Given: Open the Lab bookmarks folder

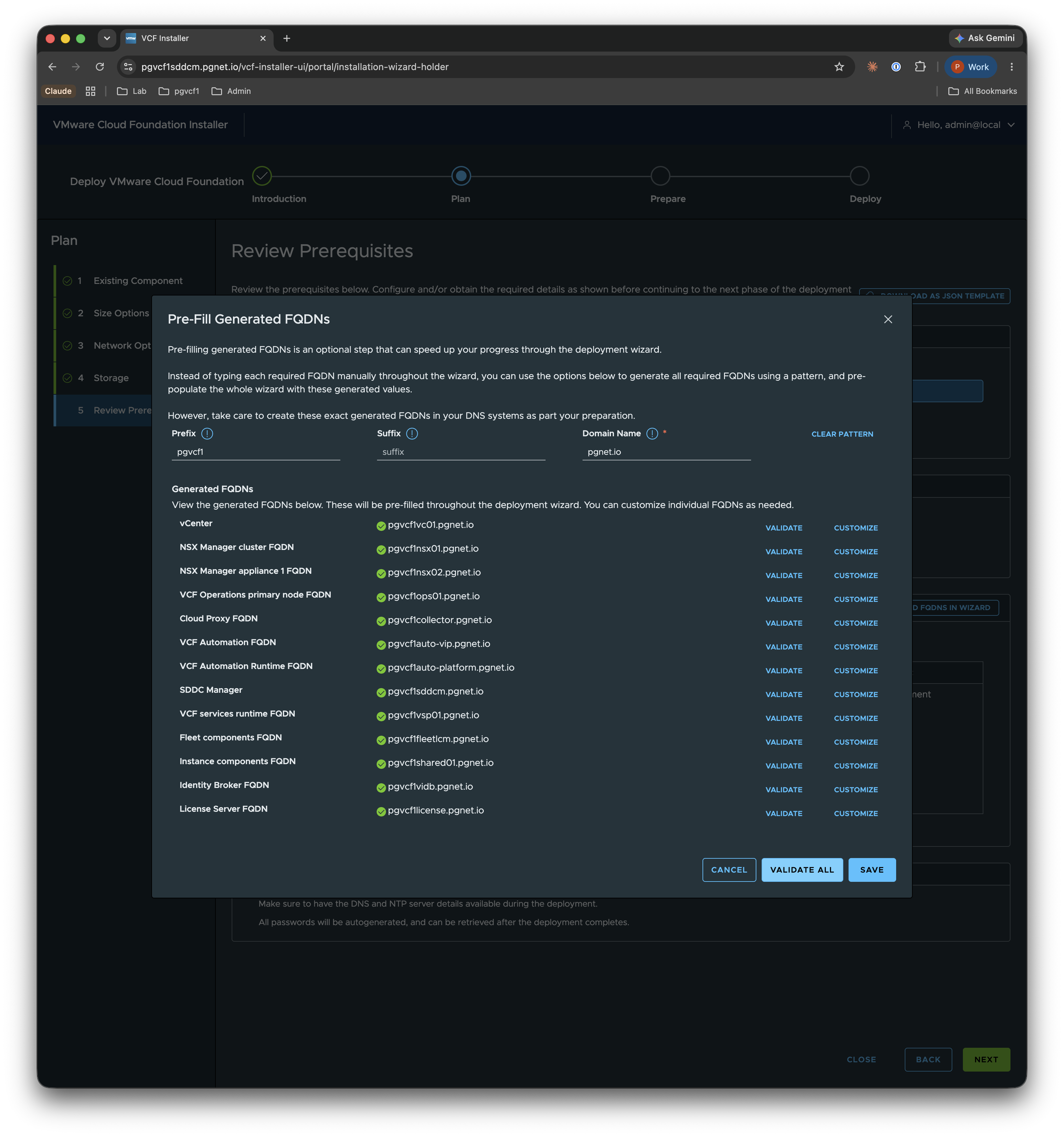Looking at the screenshot, I should (x=132, y=91).
